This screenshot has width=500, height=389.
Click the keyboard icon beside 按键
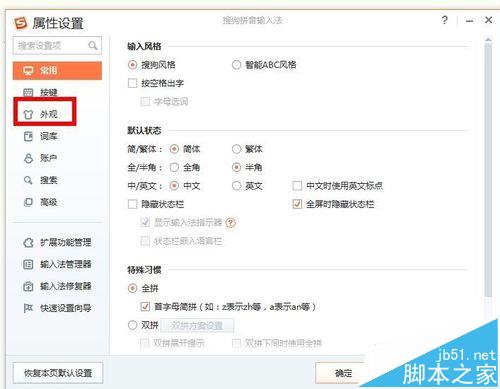pyautogui.click(x=28, y=92)
